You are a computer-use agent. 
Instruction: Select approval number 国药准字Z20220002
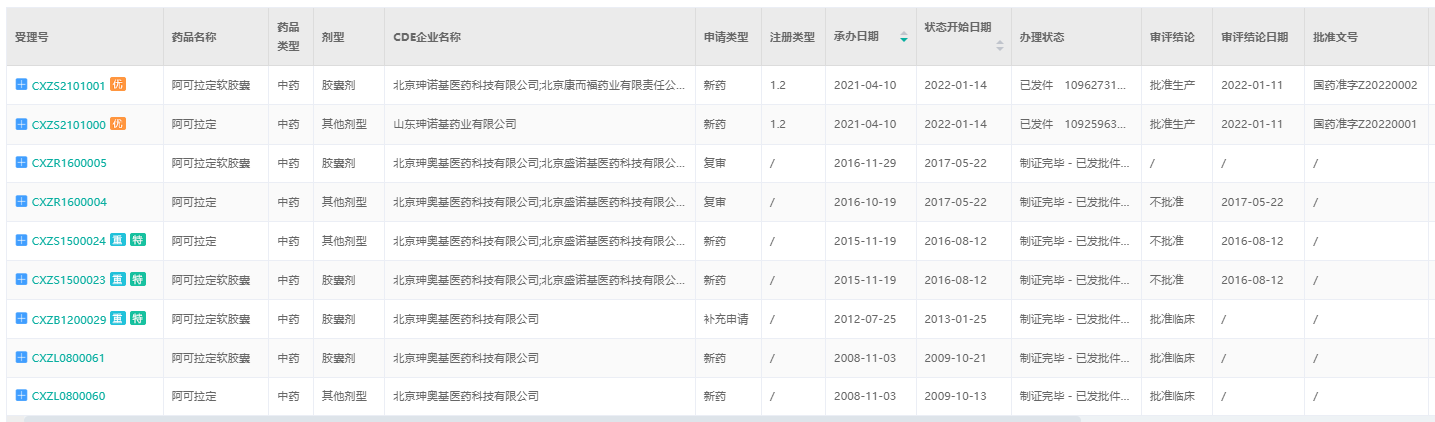click(1365, 86)
